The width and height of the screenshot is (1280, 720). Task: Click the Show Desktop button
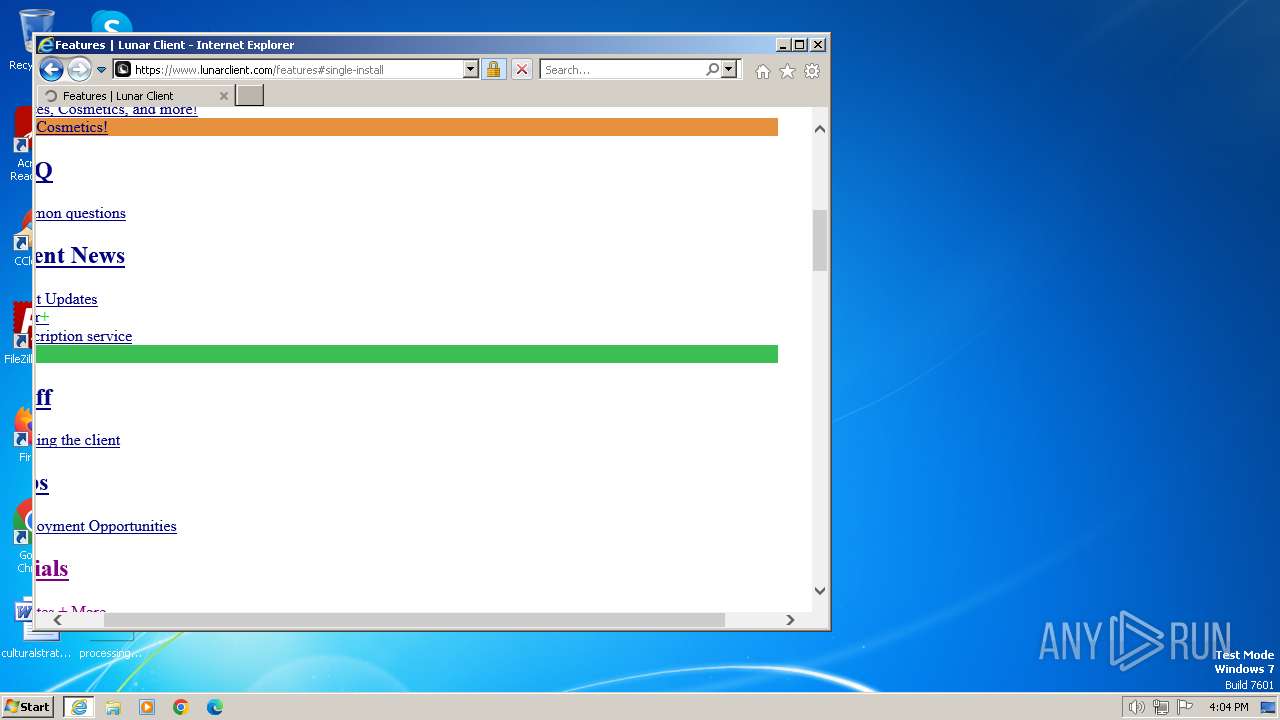point(1268,707)
